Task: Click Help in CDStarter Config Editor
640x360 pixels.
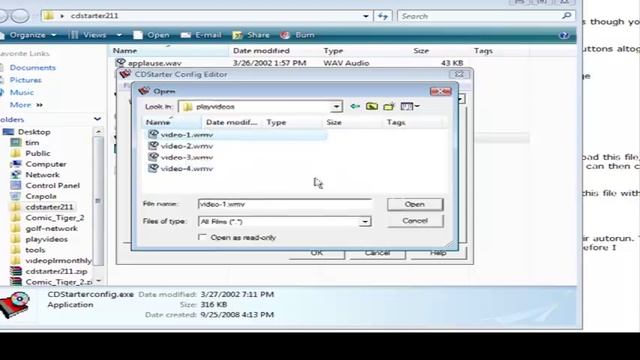Action: [438, 253]
